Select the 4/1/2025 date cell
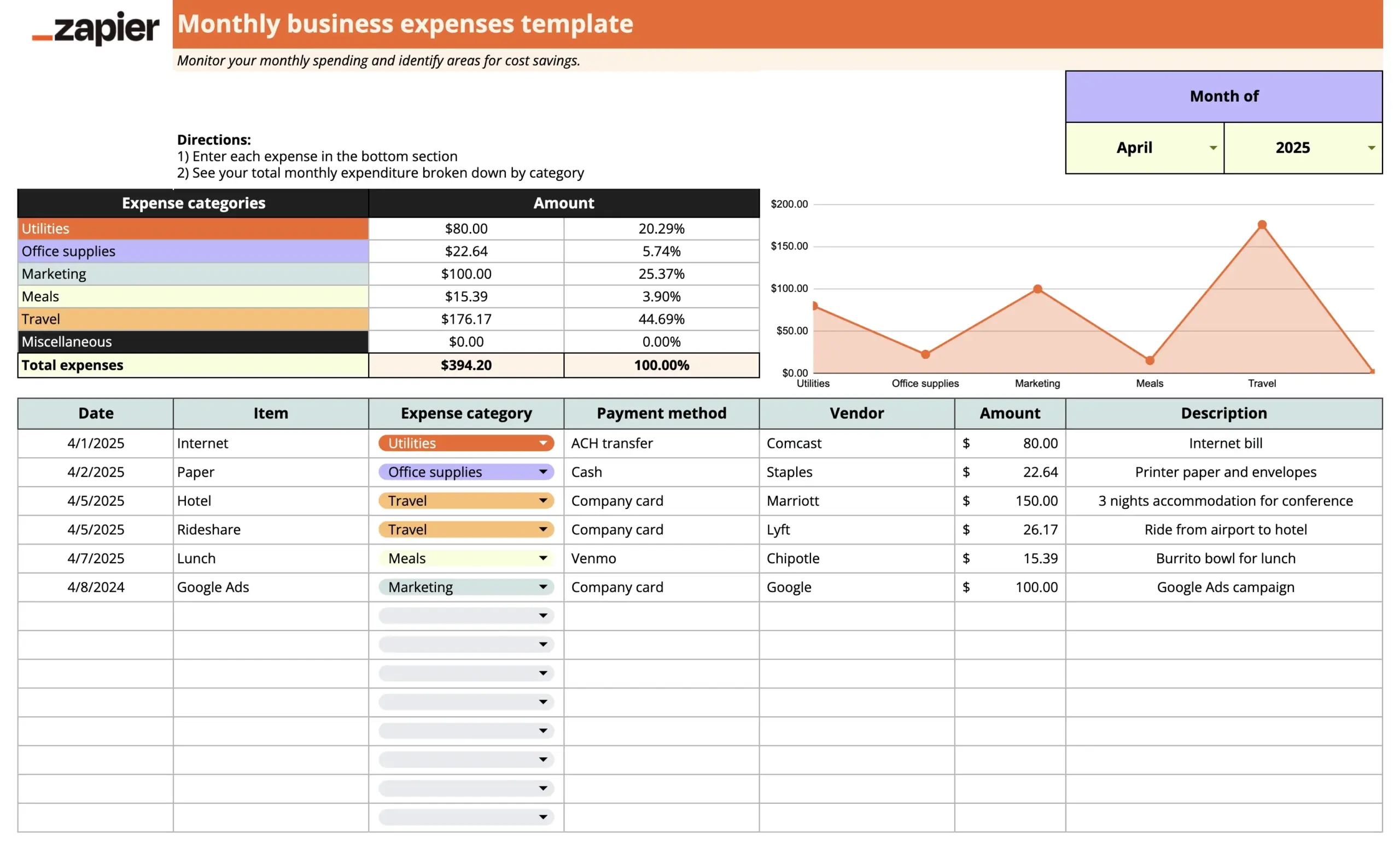The width and height of the screenshot is (1400, 847). tap(96, 443)
